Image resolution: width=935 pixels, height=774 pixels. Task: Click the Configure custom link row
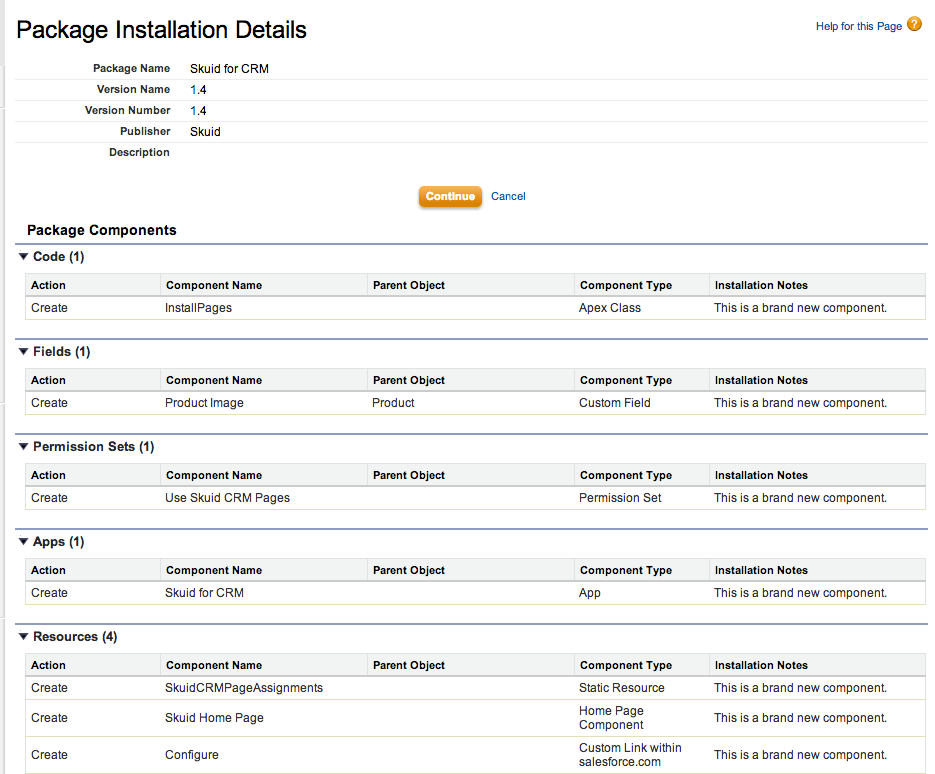(191, 755)
